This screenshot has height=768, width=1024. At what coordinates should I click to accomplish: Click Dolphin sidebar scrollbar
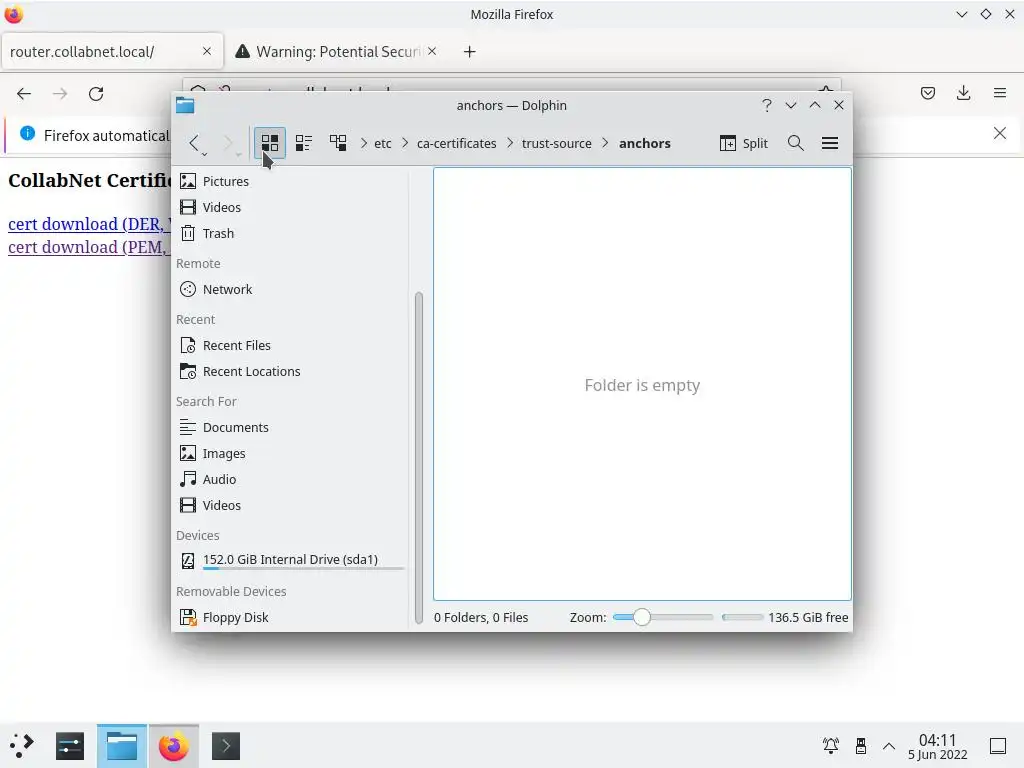419,457
